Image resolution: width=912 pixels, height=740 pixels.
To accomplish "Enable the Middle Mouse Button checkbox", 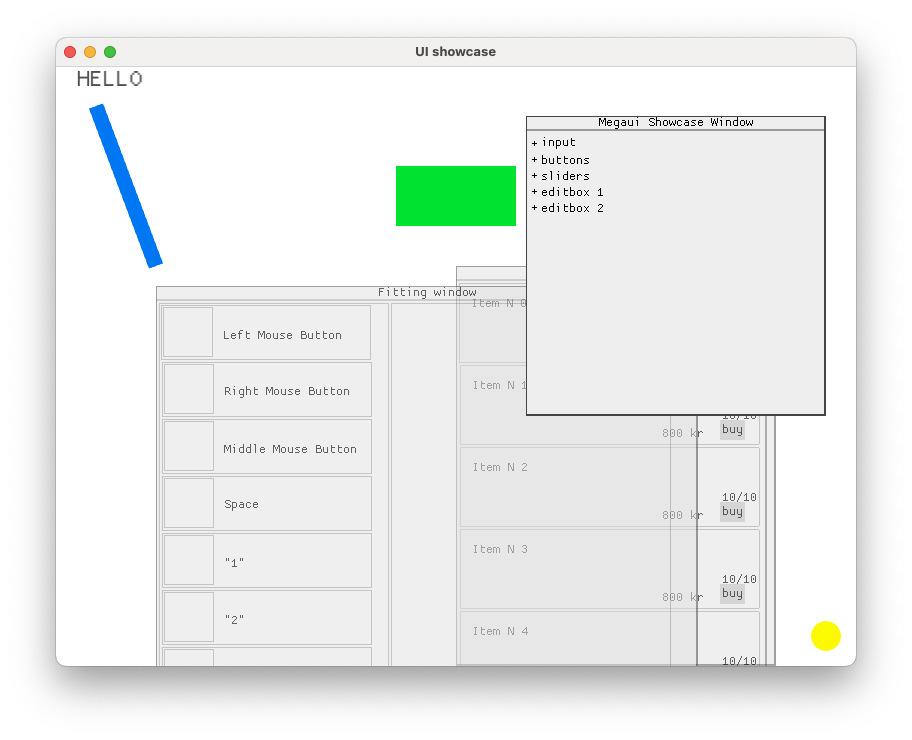I will coord(187,445).
